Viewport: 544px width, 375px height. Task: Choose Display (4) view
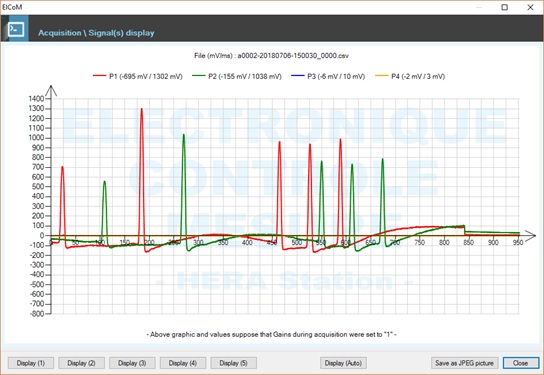point(183,363)
